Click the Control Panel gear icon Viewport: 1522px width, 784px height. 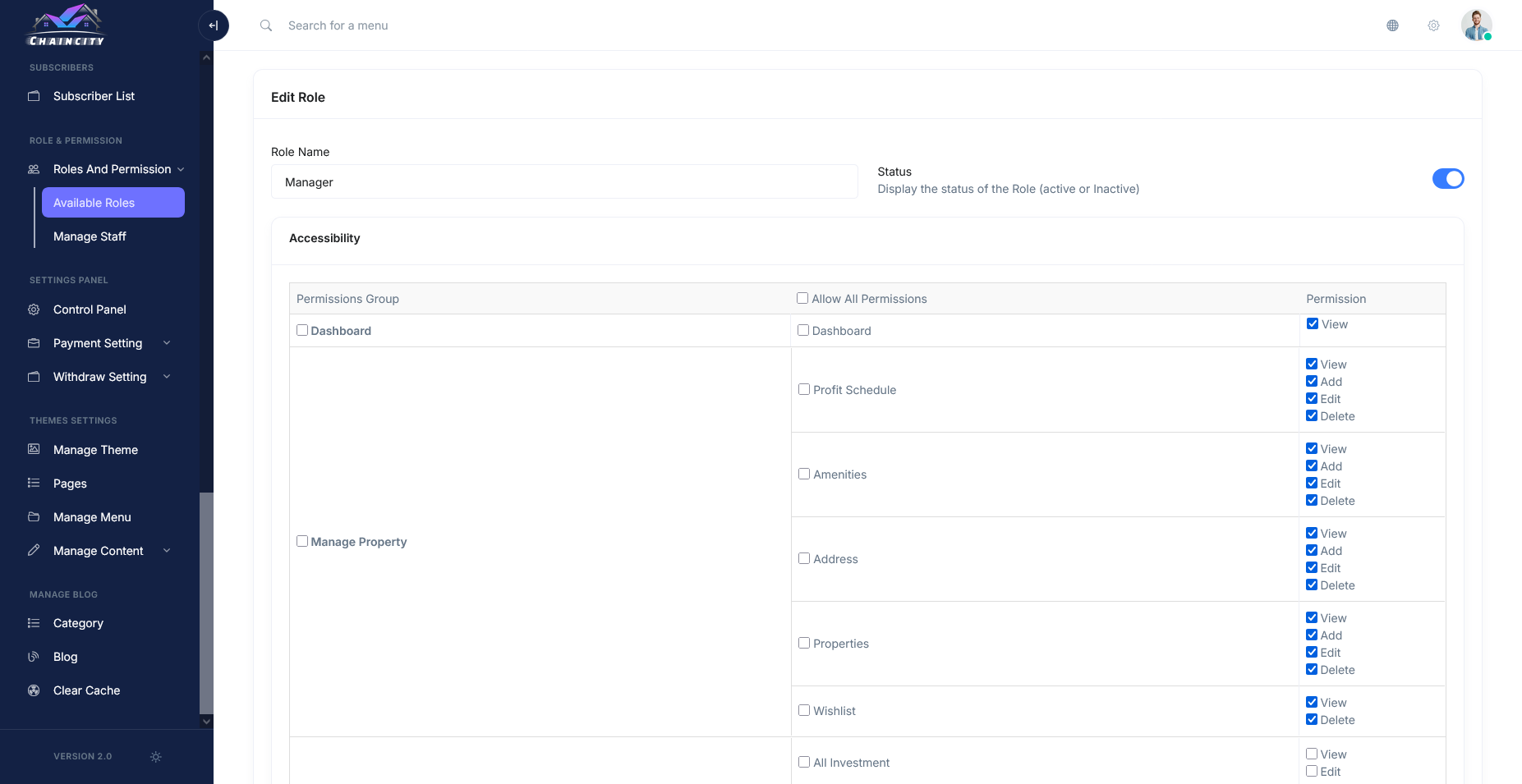tap(34, 309)
